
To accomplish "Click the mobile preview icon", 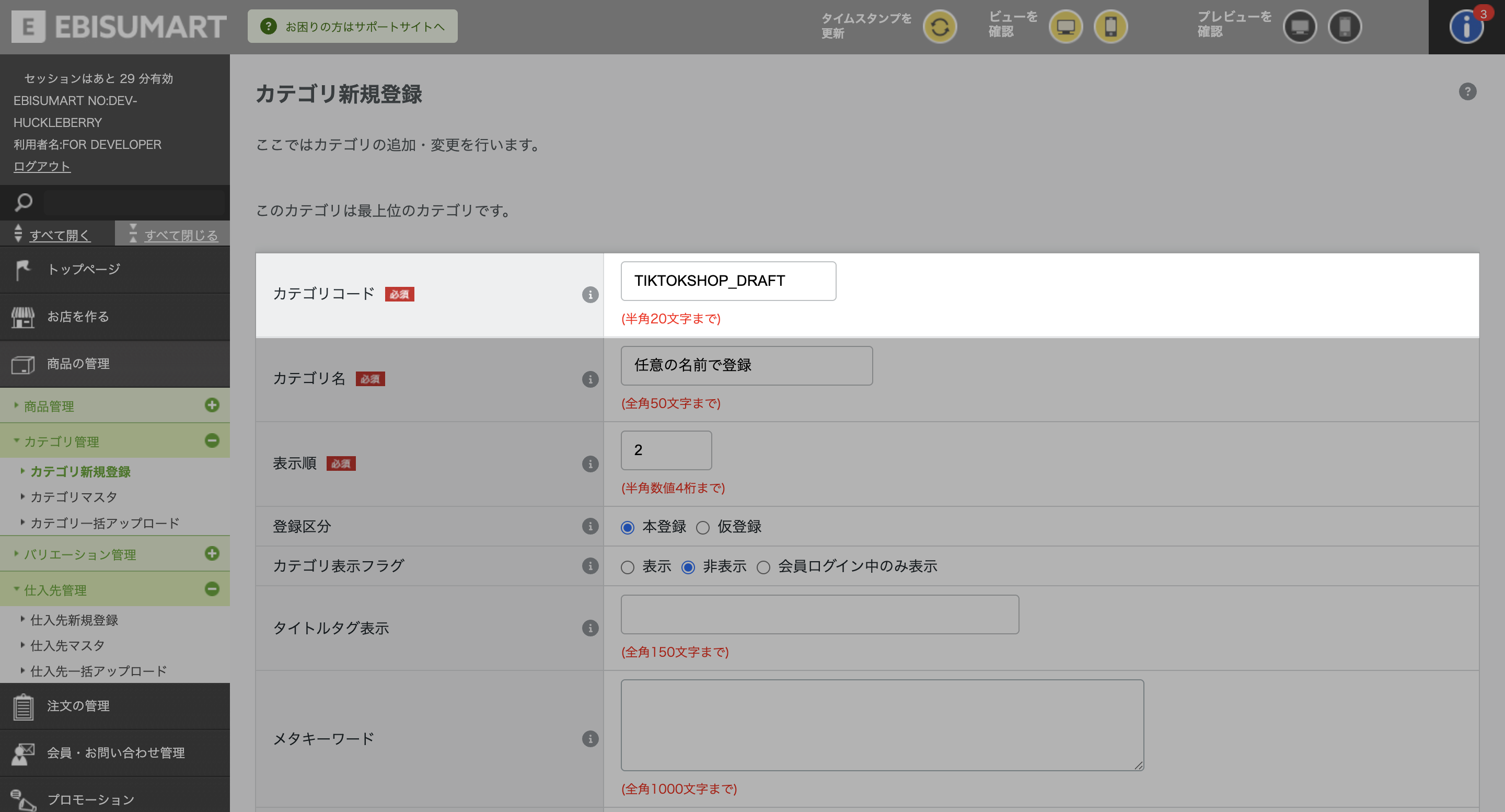I will coord(1345,27).
